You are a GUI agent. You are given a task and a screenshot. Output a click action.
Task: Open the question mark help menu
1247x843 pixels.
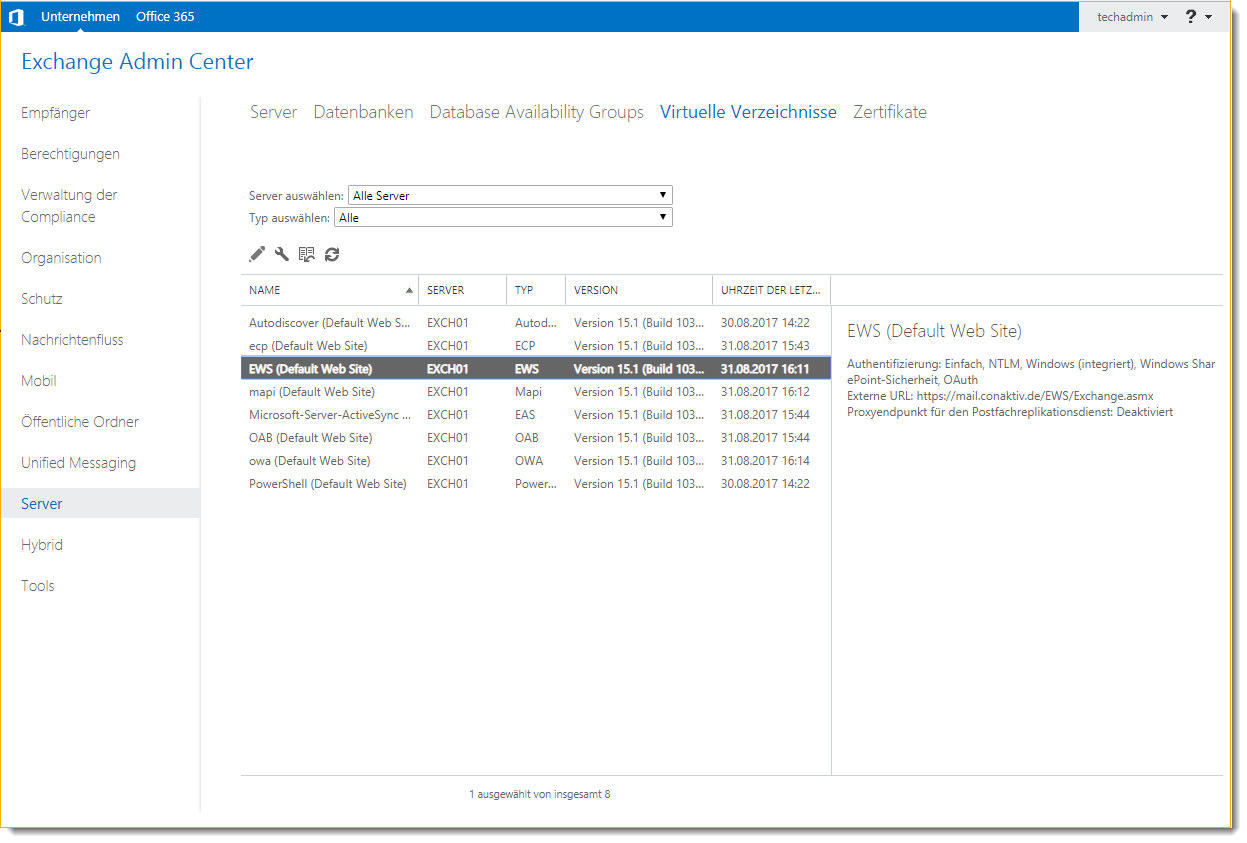[1198, 17]
